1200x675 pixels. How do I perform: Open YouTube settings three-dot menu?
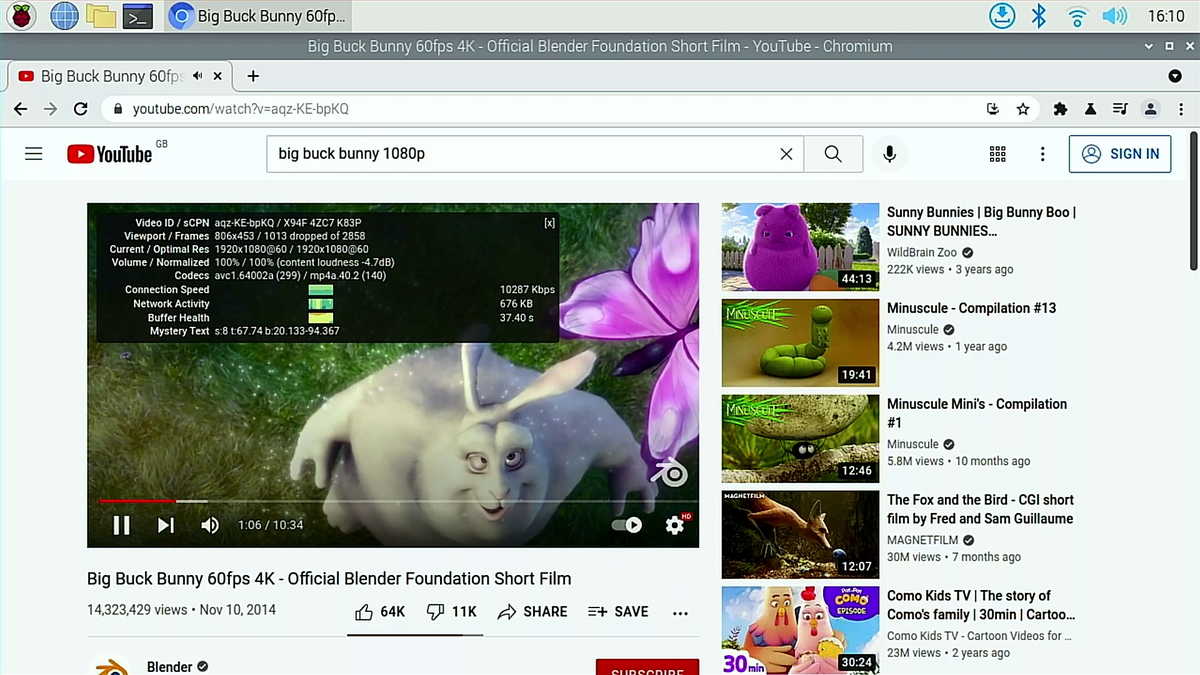tap(1042, 154)
